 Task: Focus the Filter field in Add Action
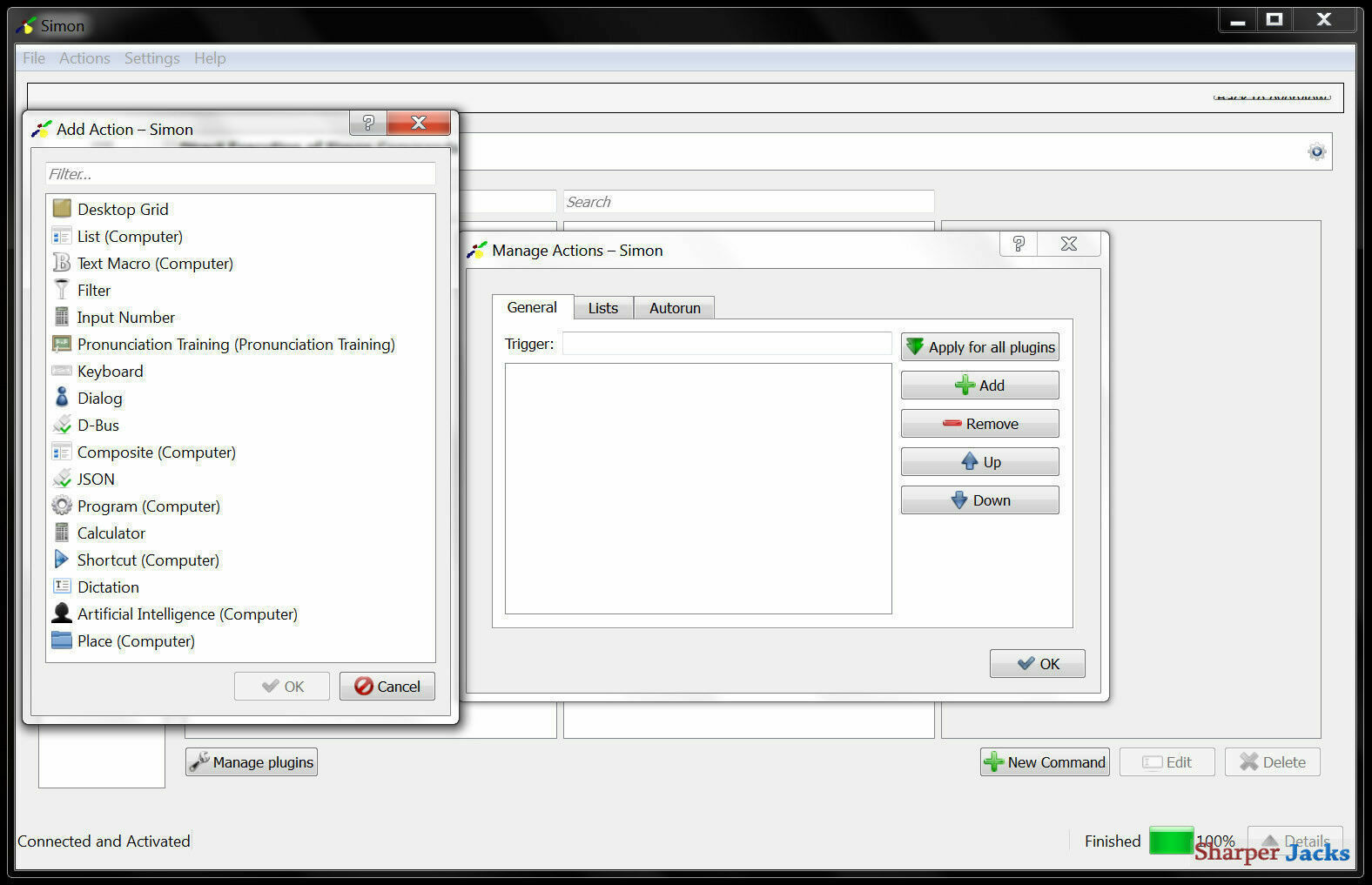[240, 174]
